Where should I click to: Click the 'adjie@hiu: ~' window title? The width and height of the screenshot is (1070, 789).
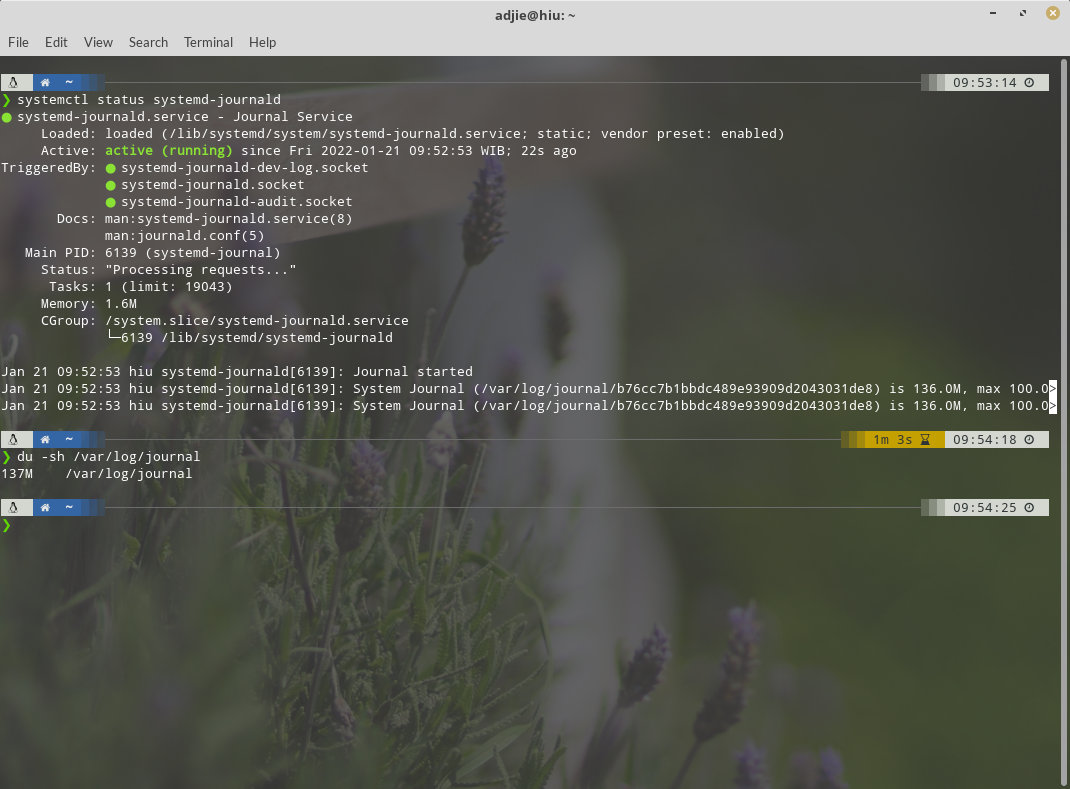click(535, 15)
